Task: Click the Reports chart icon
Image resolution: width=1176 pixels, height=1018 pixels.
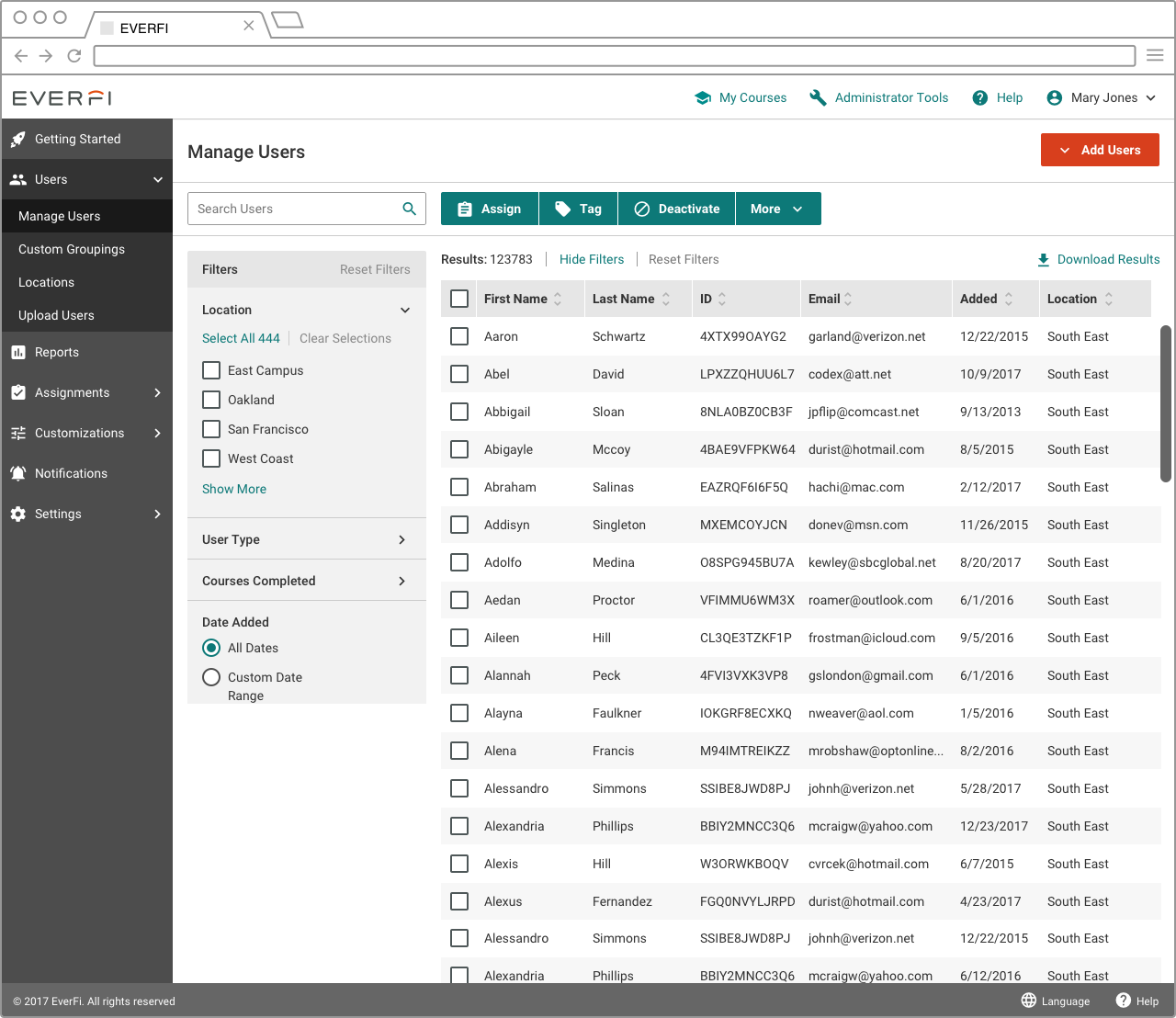Action: point(18,353)
